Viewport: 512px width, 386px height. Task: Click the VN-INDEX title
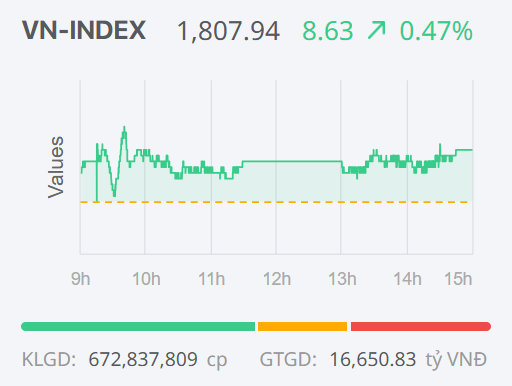84,30
